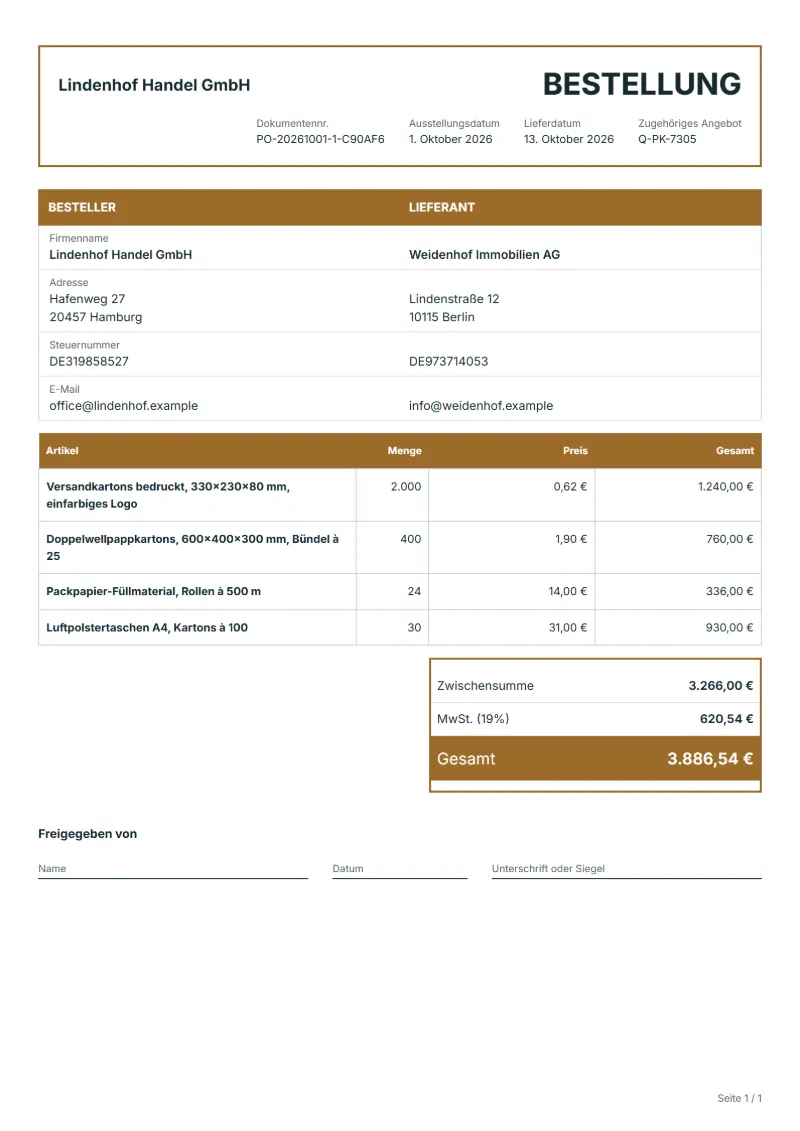Screen dimensions: 800x1131
Task: Click the page indicator Seite 1 / 1
Action: coord(739,1098)
